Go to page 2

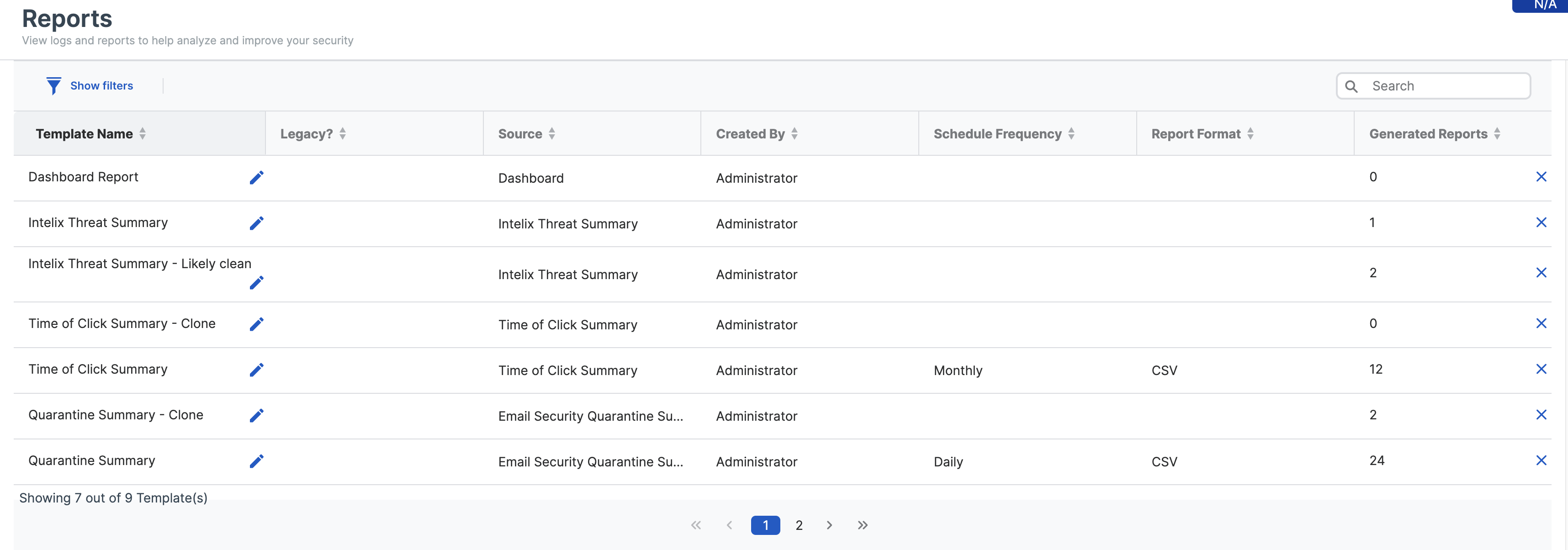pyautogui.click(x=799, y=525)
